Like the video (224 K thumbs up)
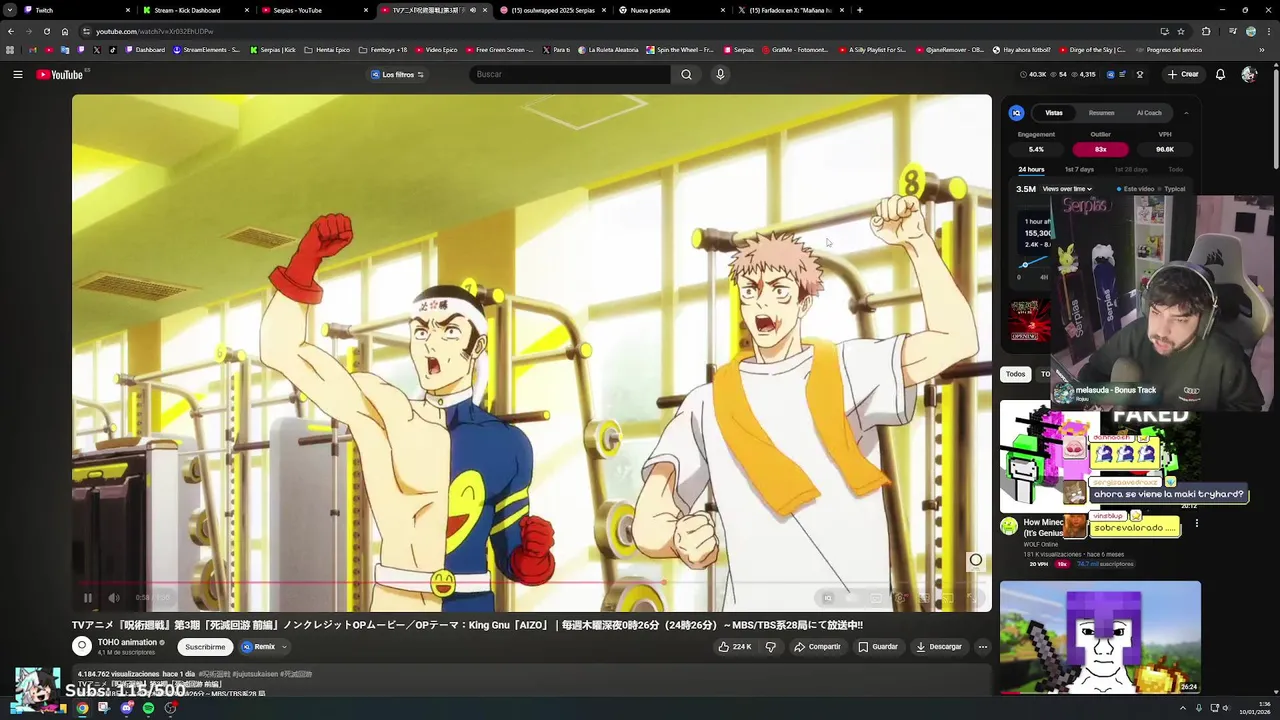Screen dimensions: 1280x720 click(x=735, y=647)
